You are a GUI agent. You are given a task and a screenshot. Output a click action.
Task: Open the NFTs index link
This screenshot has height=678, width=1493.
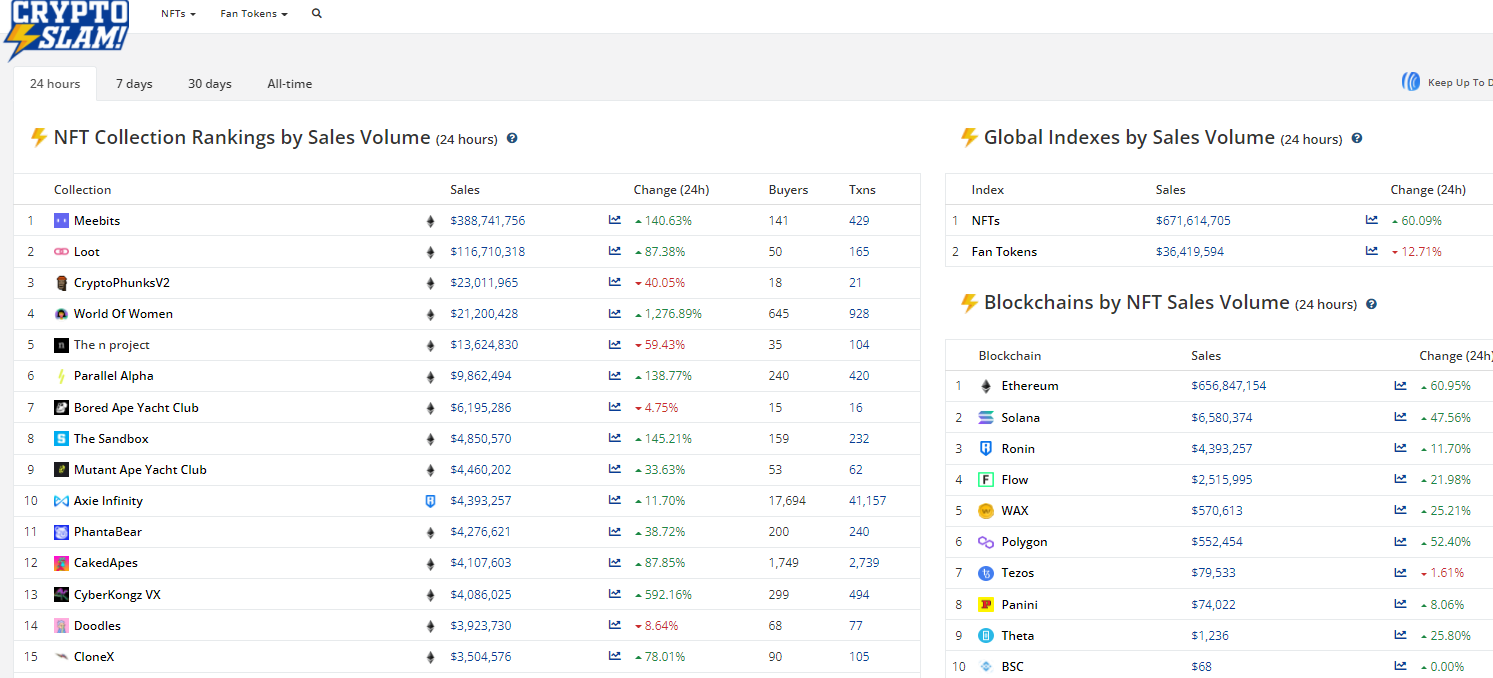986,221
